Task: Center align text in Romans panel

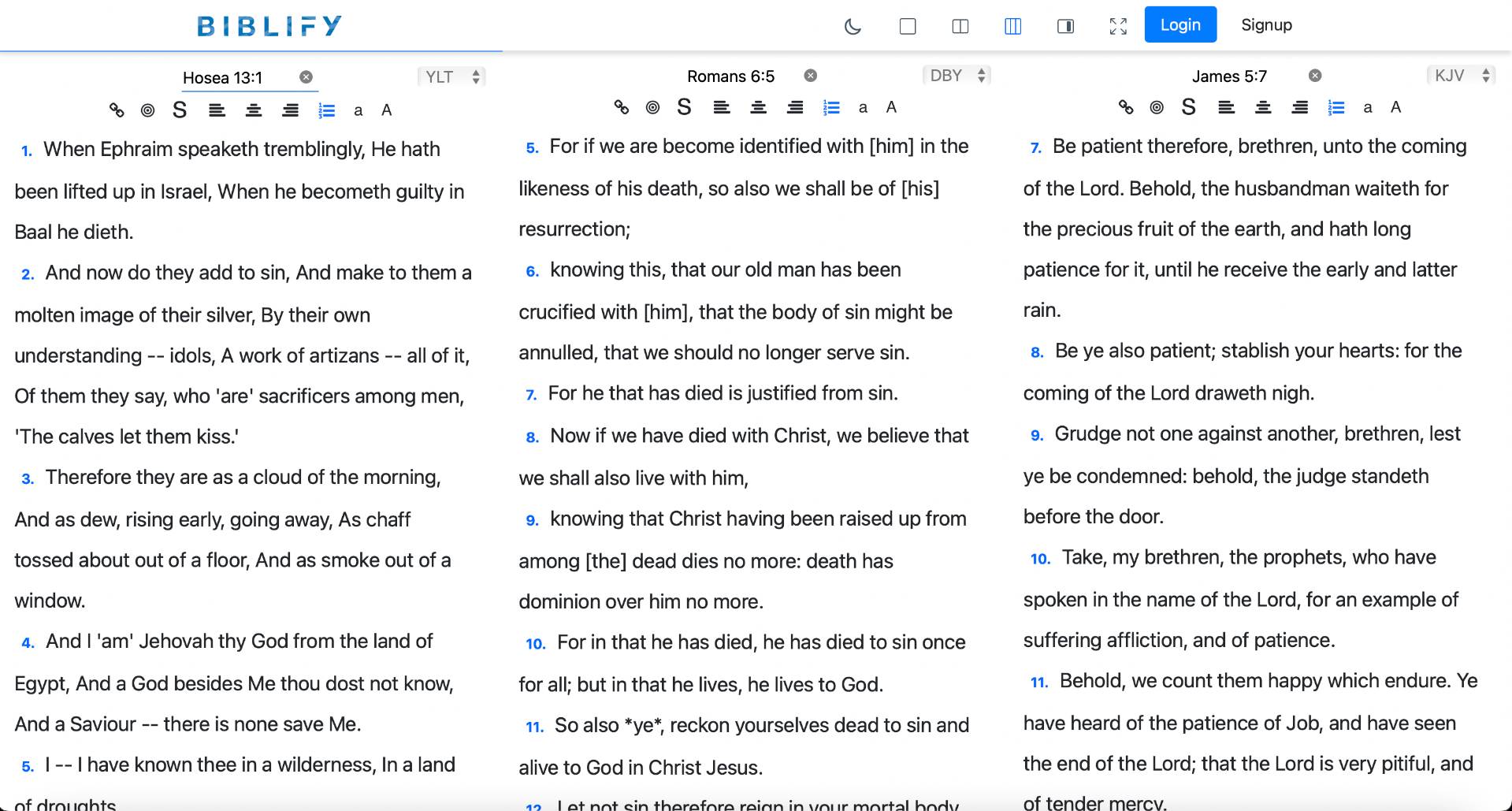Action: [759, 107]
